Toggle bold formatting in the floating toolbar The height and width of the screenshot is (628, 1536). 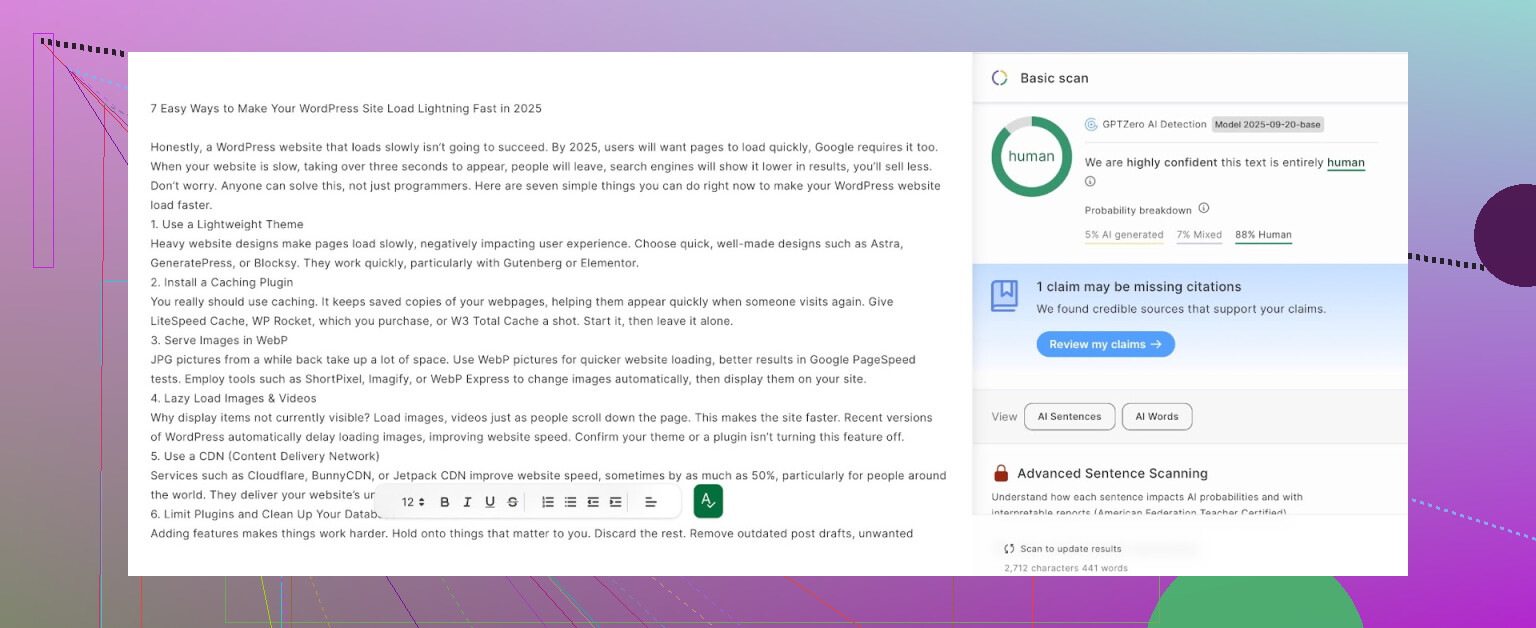[x=445, y=502]
